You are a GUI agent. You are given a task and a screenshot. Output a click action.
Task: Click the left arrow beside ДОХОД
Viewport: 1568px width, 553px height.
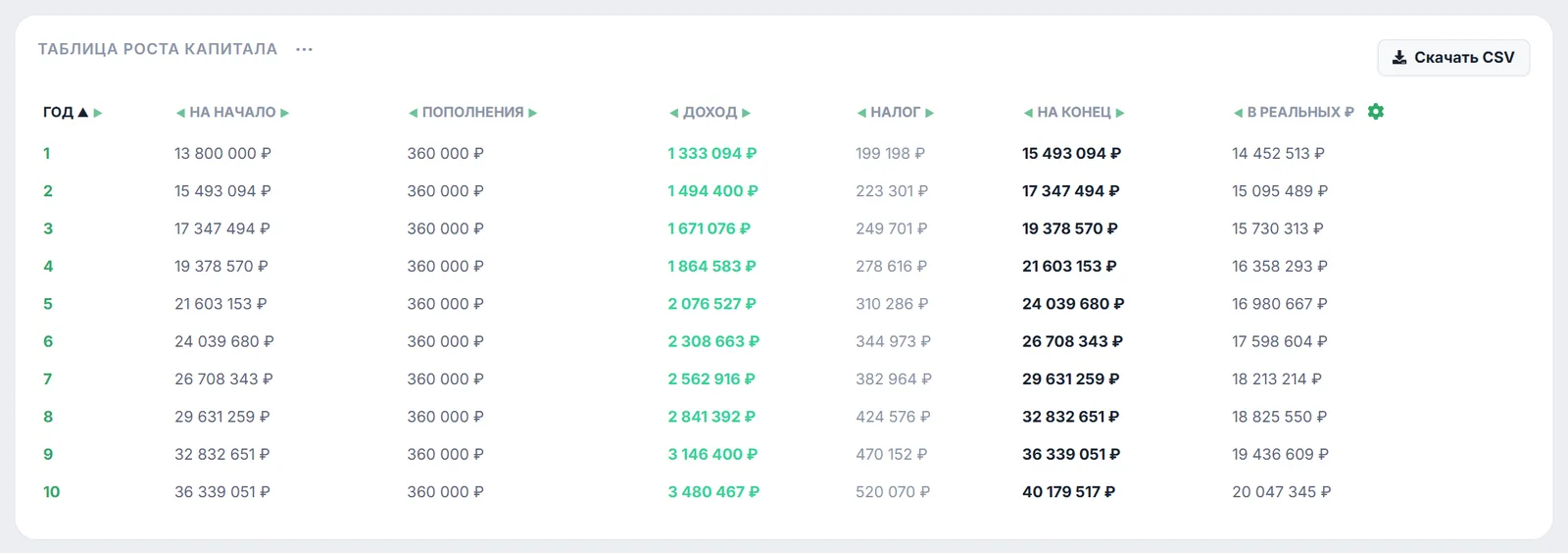coord(674,113)
